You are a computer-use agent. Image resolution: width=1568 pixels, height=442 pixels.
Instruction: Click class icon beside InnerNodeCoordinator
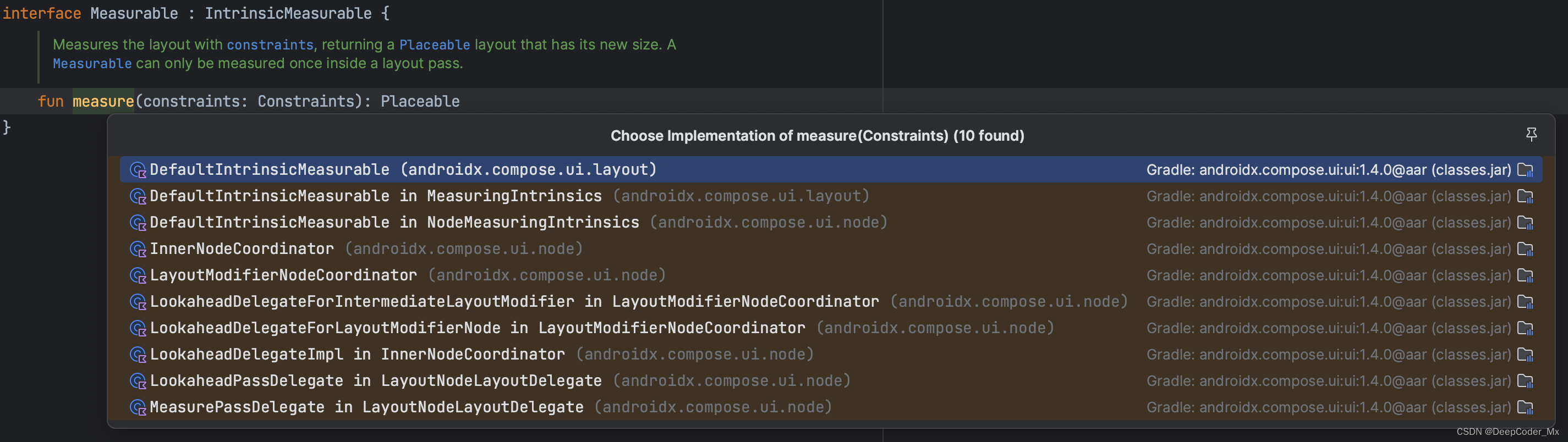pyautogui.click(x=138, y=249)
